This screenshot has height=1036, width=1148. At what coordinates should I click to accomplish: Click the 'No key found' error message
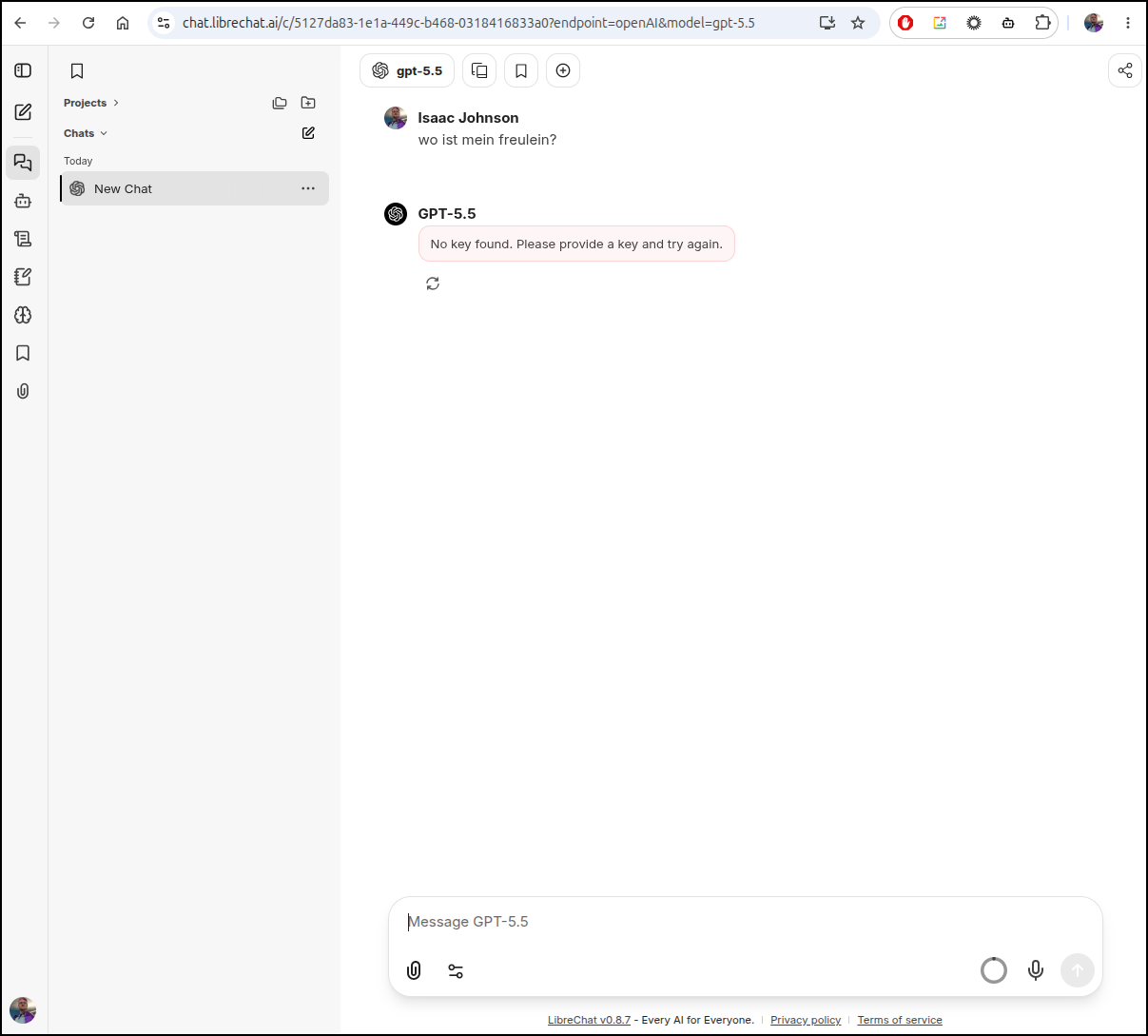pyautogui.click(x=576, y=244)
